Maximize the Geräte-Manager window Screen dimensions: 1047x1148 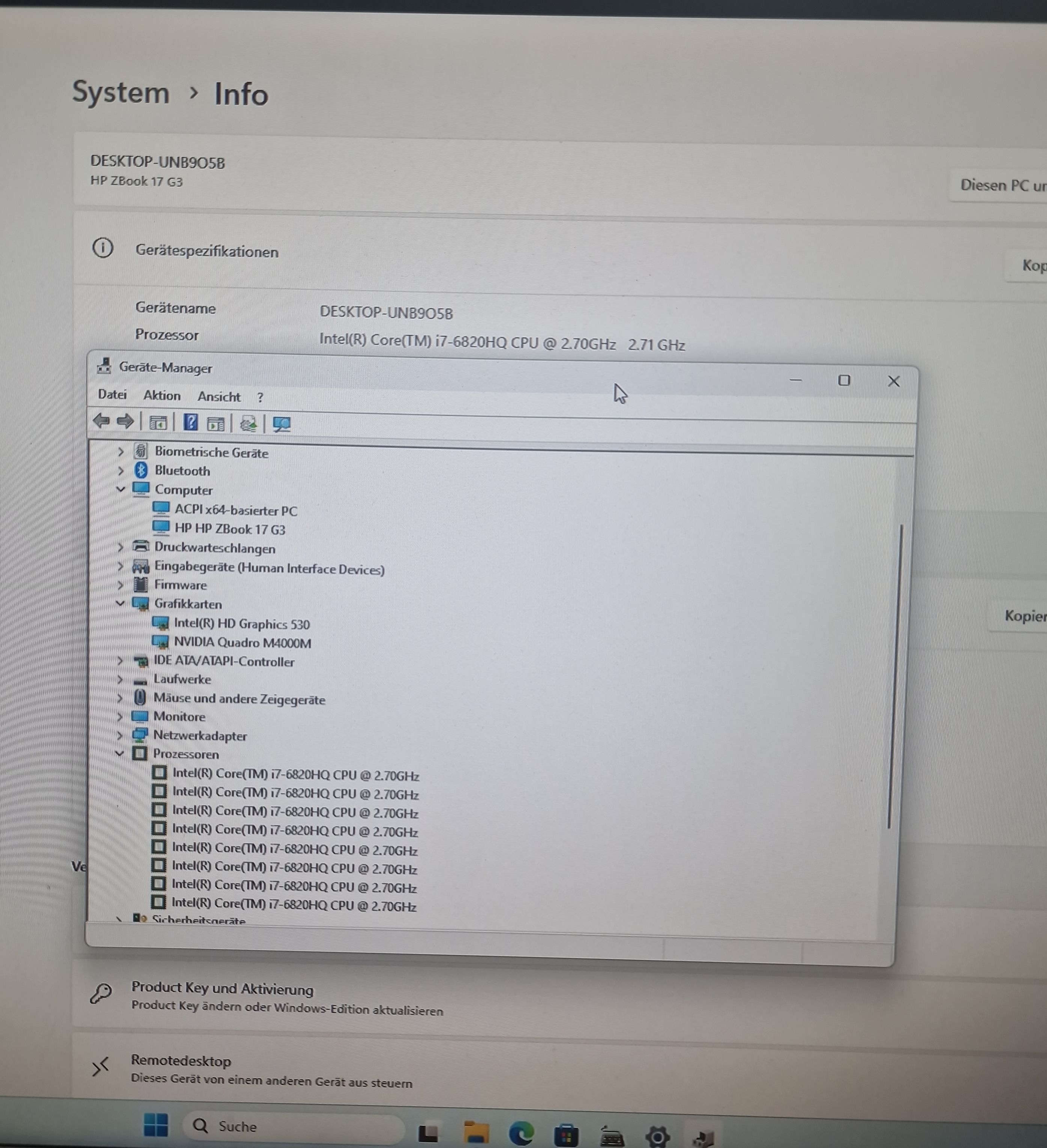844,380
